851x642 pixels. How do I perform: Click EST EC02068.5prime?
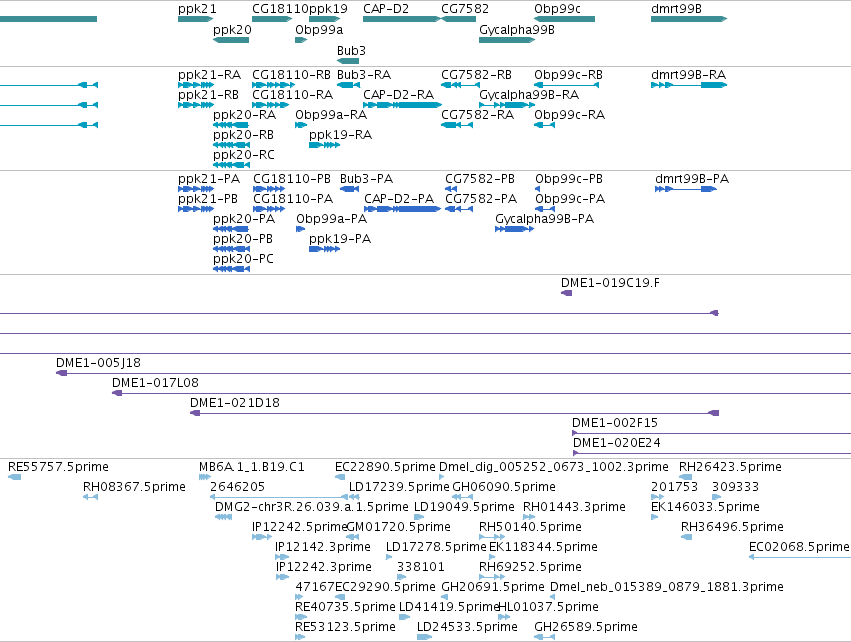click(x=800, y=557)
